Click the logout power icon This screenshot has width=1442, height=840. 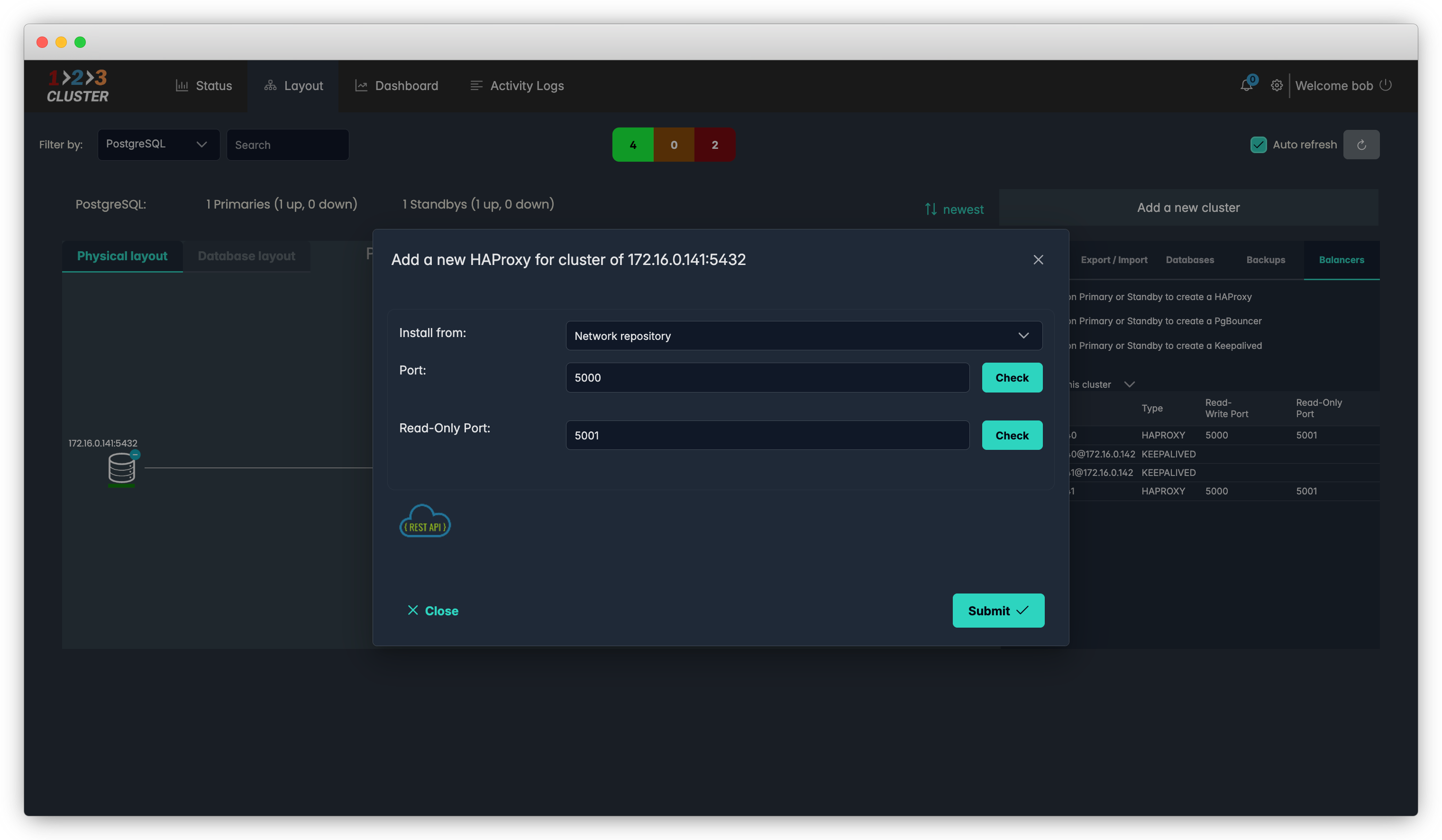coord(1385,85)
